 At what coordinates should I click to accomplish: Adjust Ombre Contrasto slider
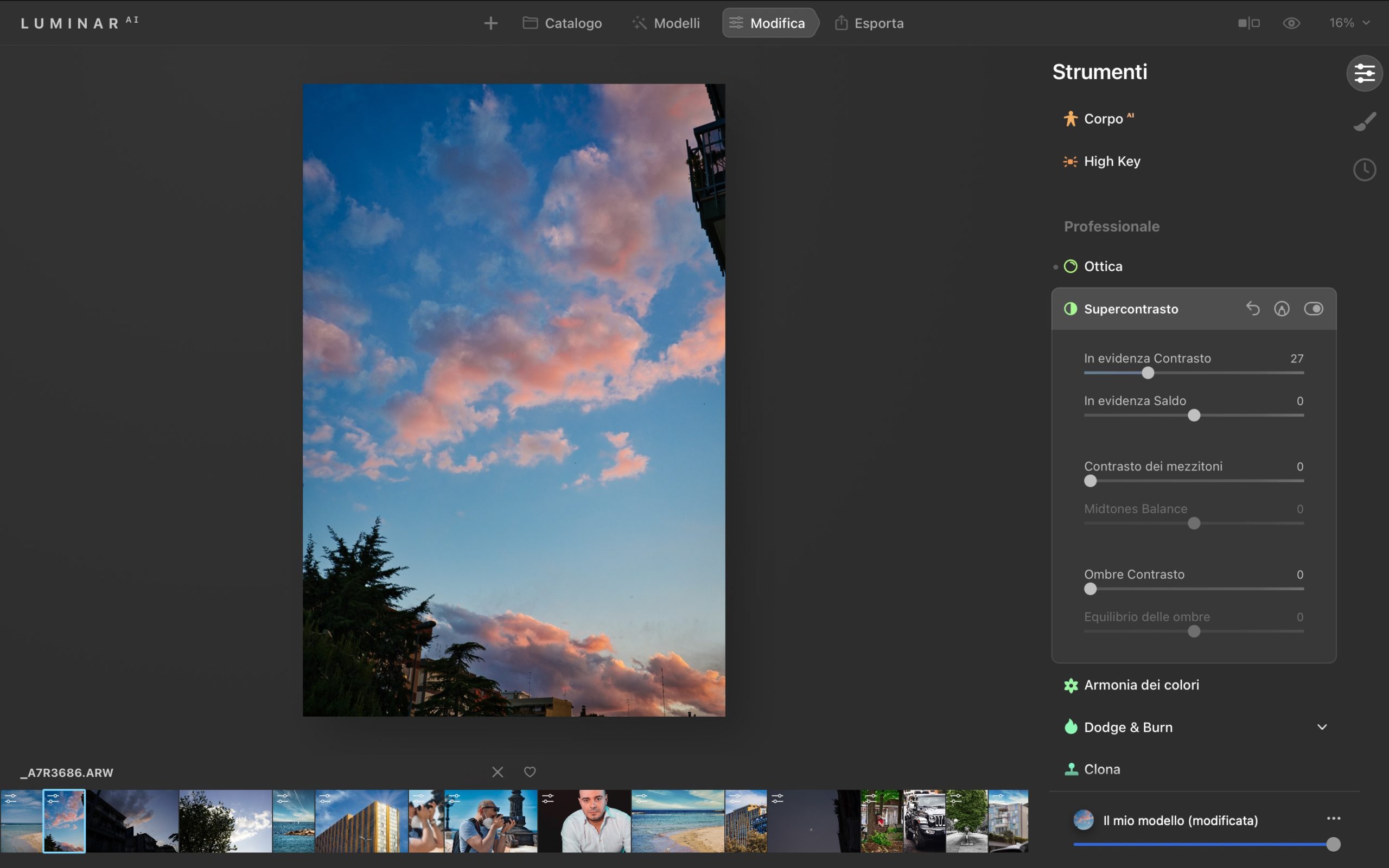[1091, 589]
